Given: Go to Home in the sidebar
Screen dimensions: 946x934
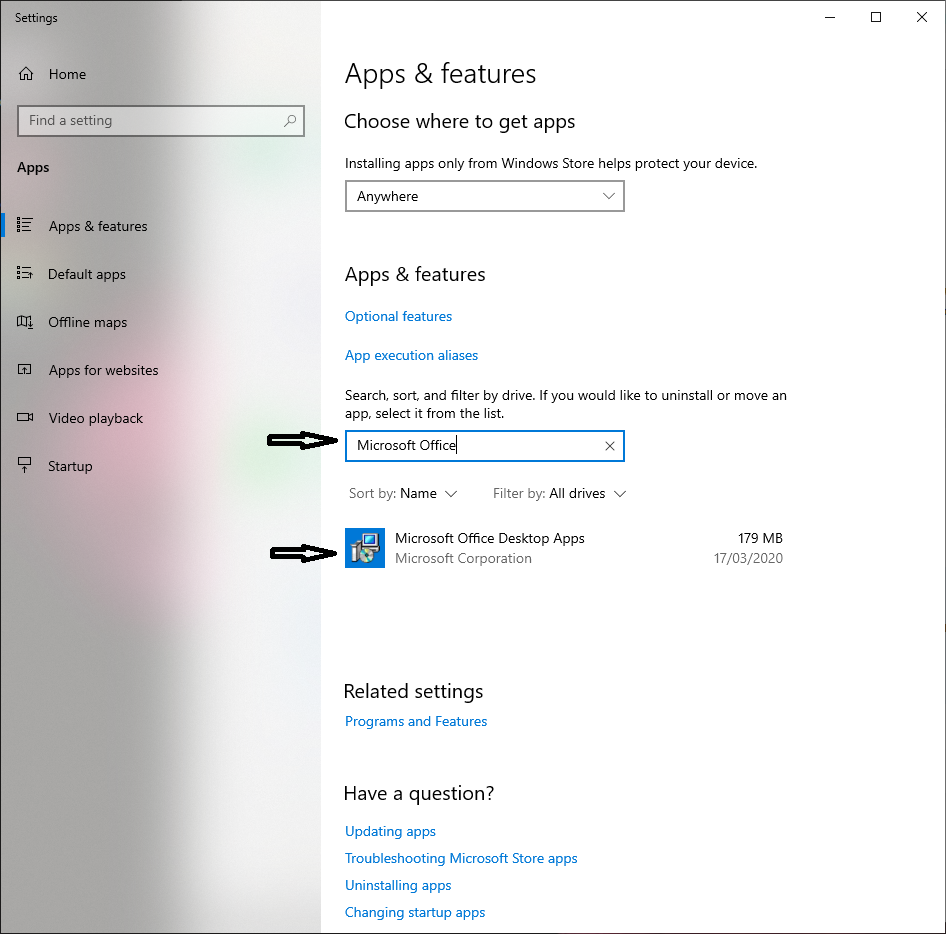Looking at the screenshot, I should coord(67,74).
